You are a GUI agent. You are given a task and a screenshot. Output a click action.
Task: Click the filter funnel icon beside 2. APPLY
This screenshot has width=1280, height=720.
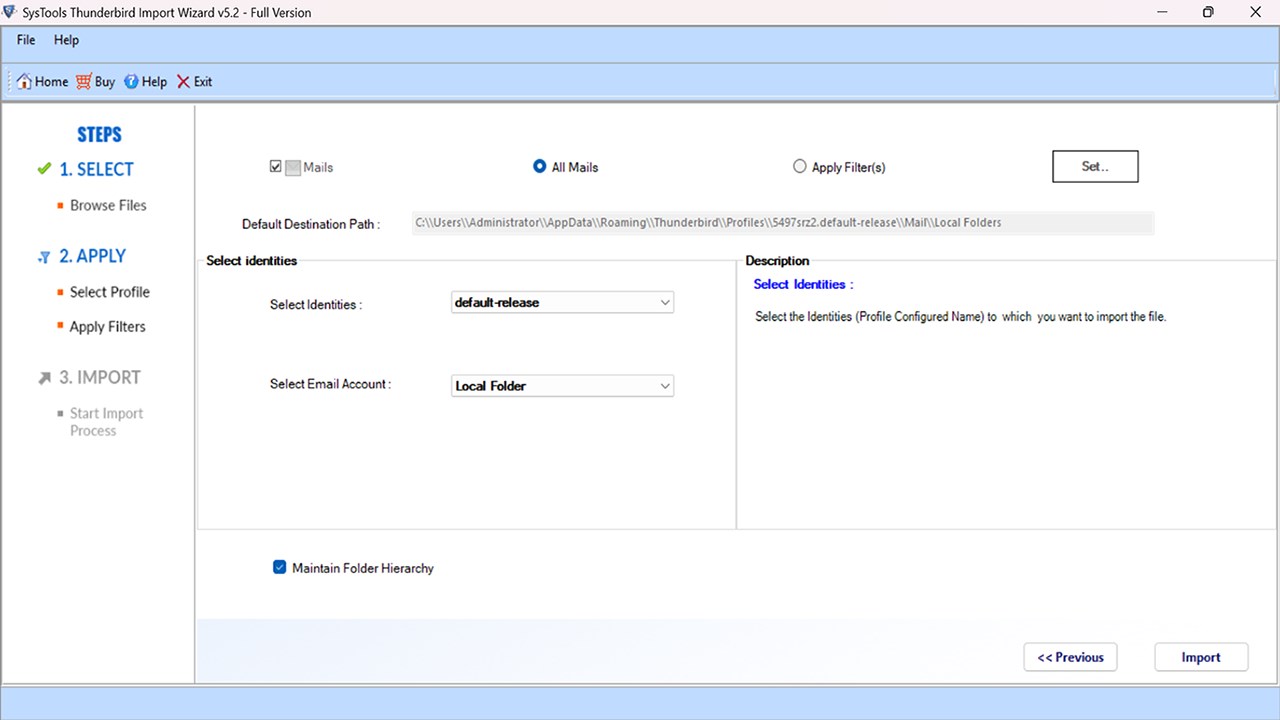pyautogui.click(x=44, y=257)
